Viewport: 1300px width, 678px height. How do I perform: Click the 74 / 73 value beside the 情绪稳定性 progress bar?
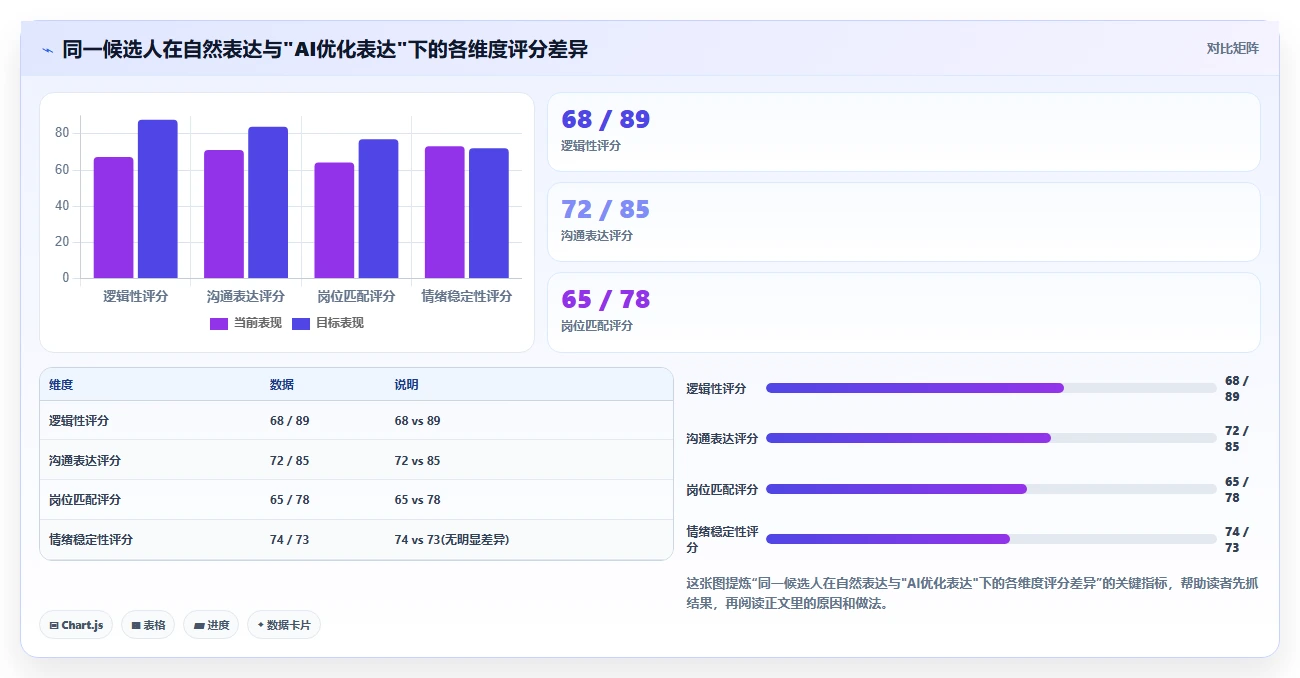point(1238,540)
